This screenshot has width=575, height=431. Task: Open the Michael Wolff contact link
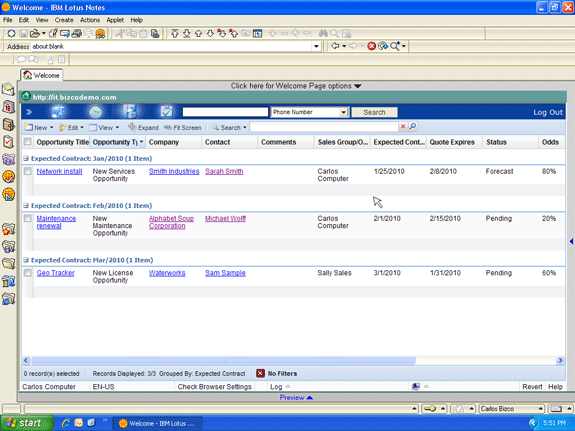click(x=225, y=219)
